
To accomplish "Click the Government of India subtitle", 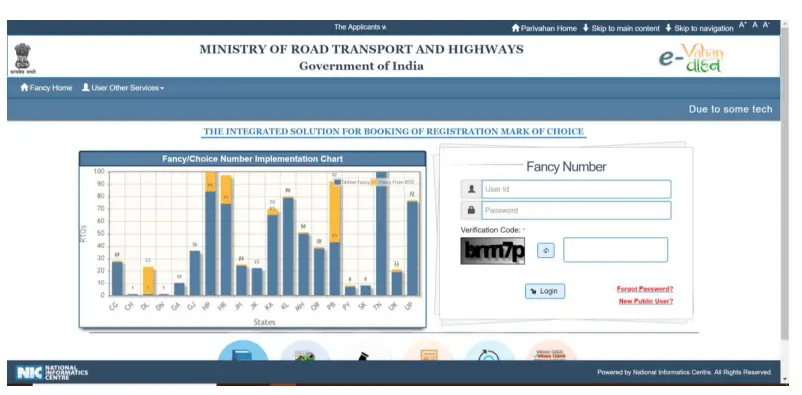I will point(361,66).
